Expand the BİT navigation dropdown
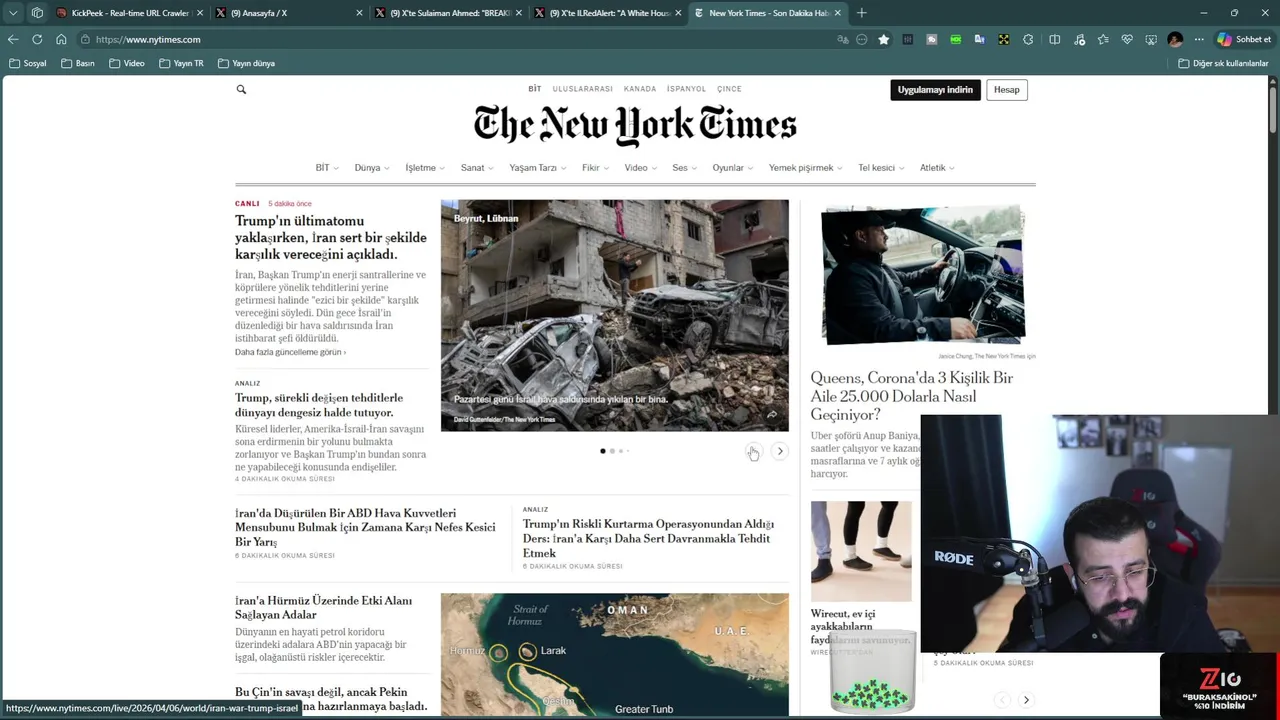The height and width of the screenshot is (720, 1280). [x=327, y=168]
